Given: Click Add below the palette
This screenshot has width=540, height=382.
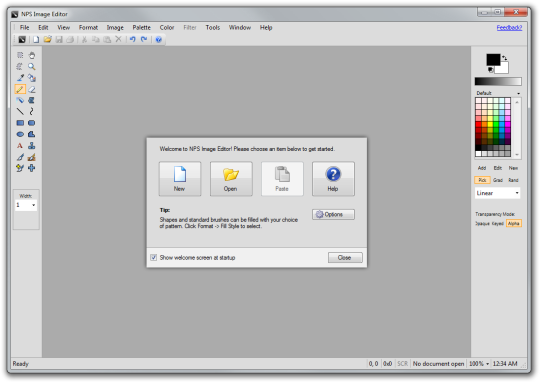Looking at the screenshot, I should (482, 168).
